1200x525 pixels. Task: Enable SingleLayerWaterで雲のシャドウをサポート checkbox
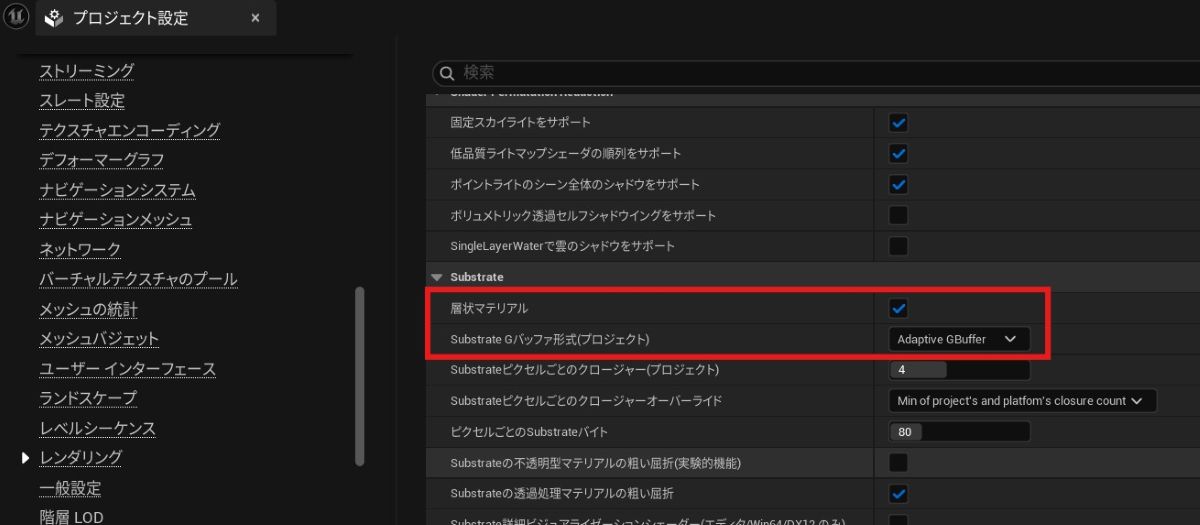click(x=898, y=246)
